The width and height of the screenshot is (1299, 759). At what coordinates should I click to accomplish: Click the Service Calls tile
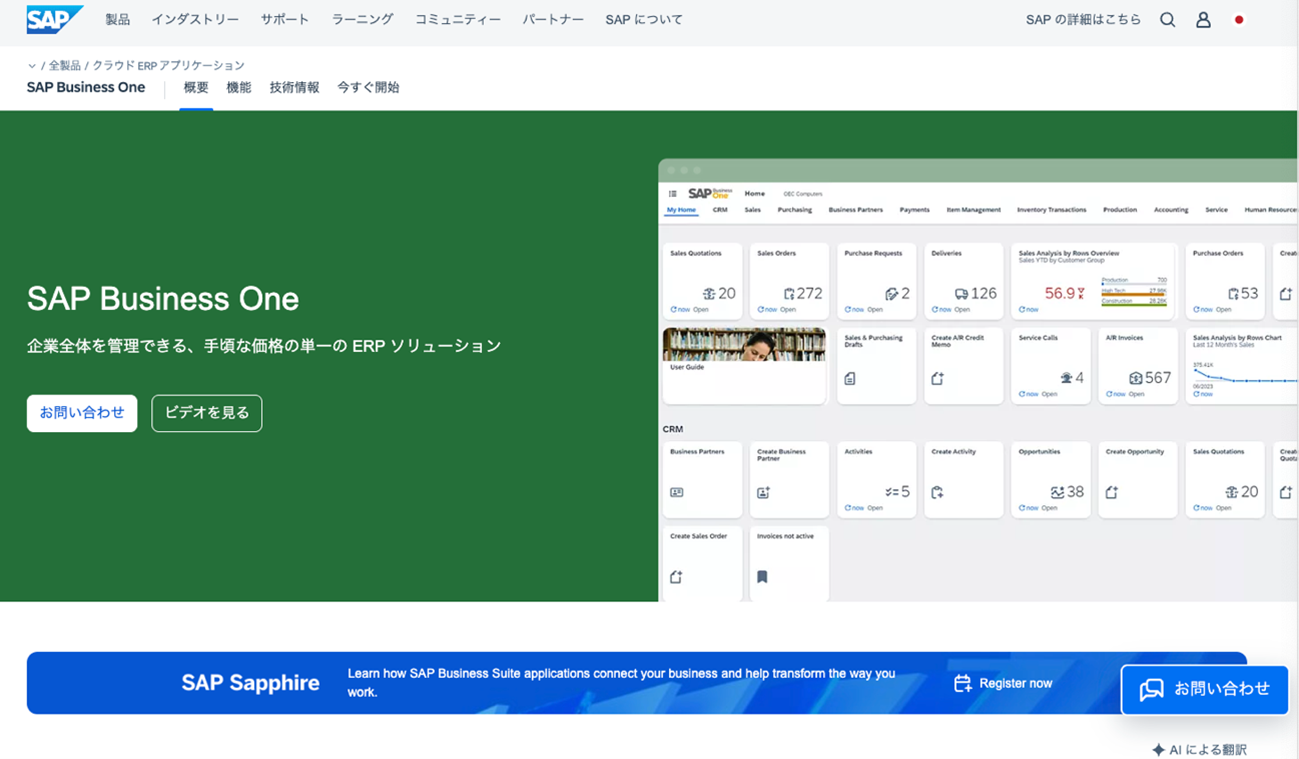(1051, 366)
